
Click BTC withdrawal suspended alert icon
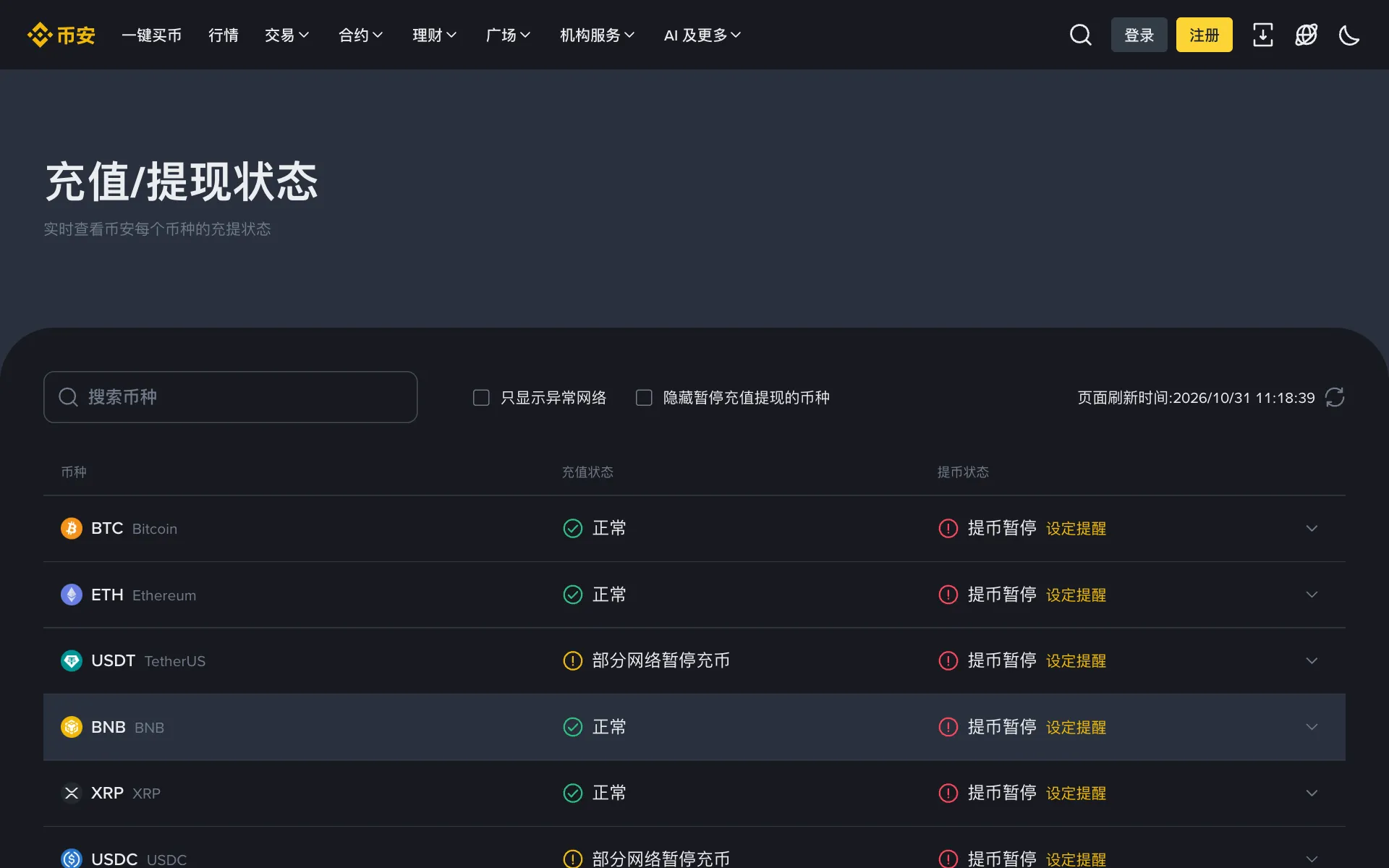948,528
